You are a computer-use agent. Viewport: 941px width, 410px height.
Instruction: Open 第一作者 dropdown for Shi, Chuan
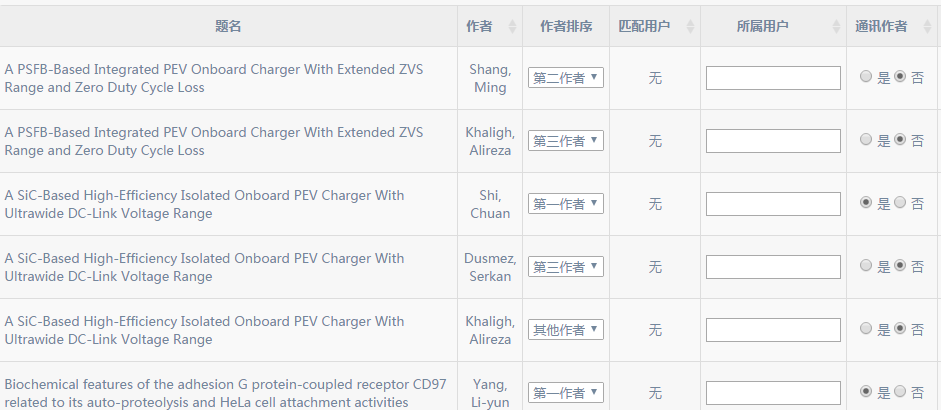point(565,203)
